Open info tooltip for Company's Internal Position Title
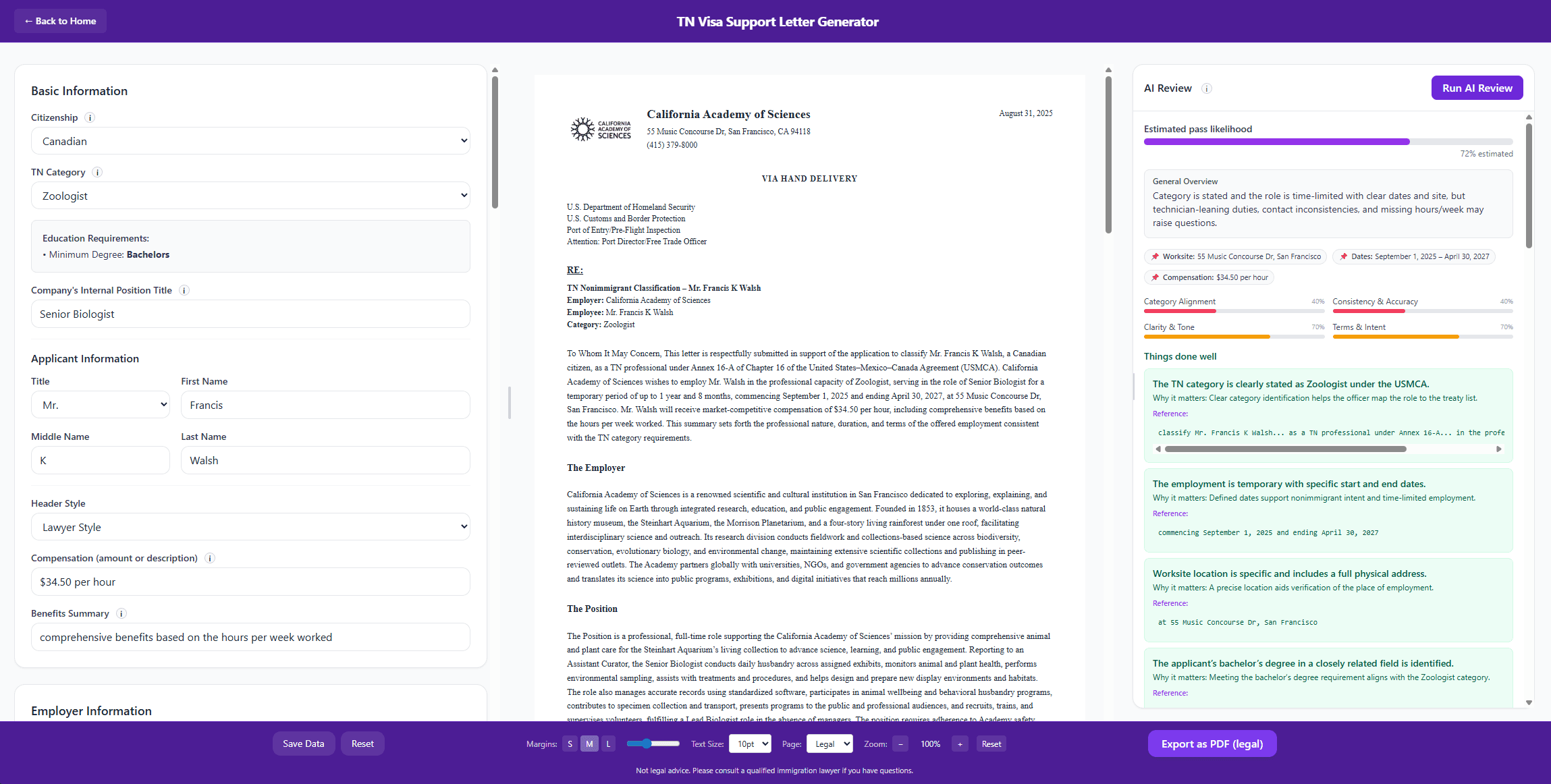The image size is (1551, 784). pos(184,290)
